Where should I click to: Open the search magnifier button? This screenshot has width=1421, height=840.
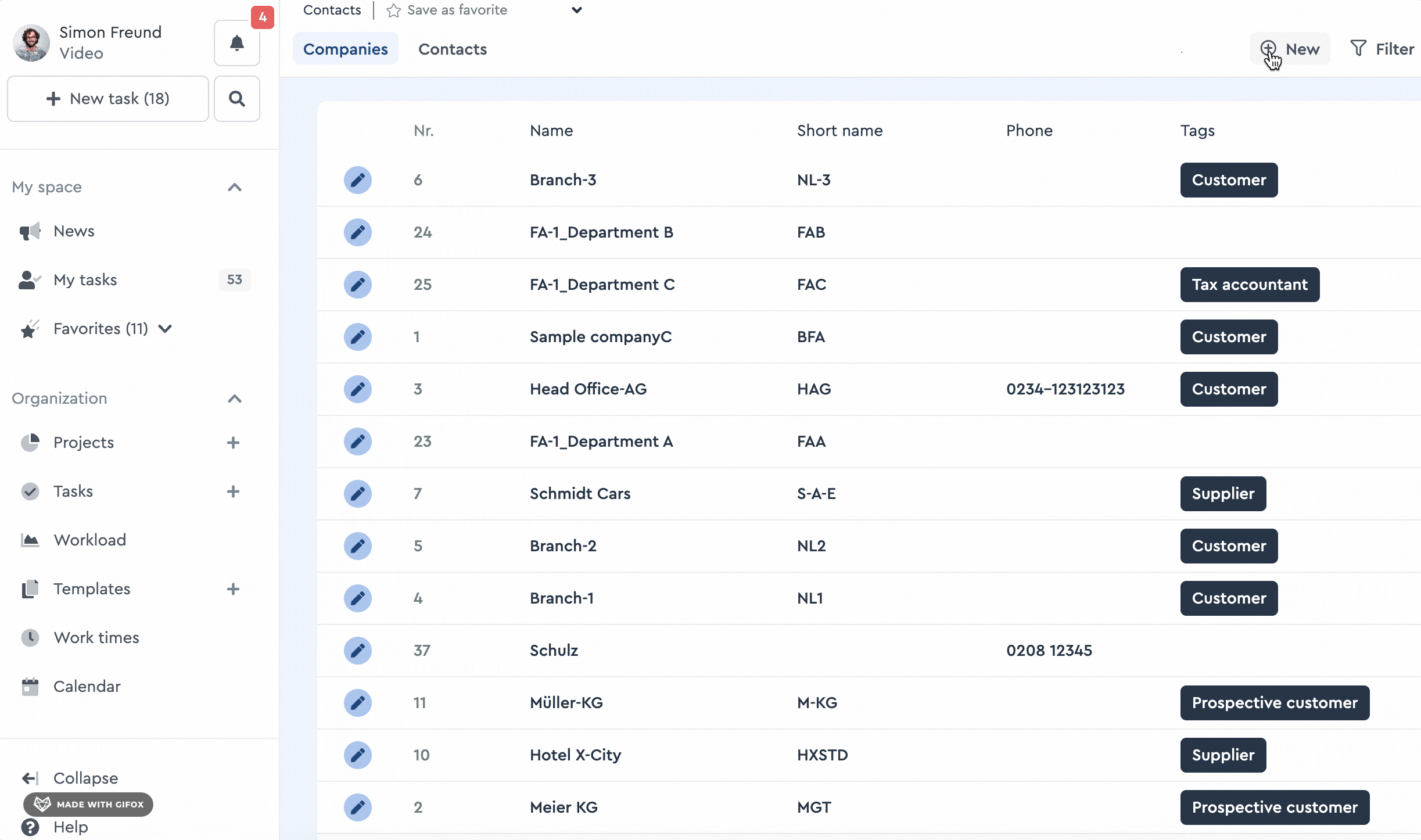click(236, 99)
